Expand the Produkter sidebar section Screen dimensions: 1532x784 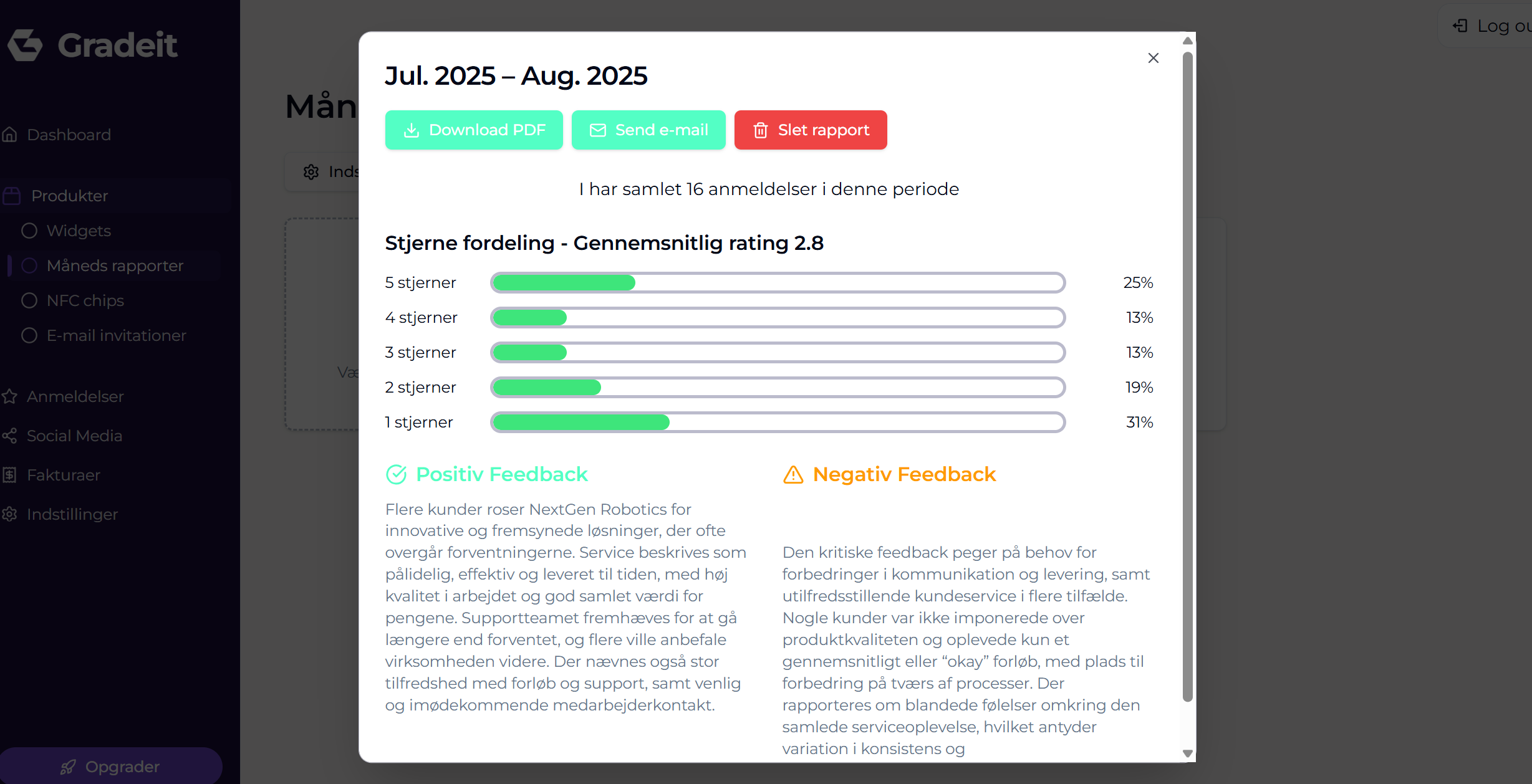[69, 196]
